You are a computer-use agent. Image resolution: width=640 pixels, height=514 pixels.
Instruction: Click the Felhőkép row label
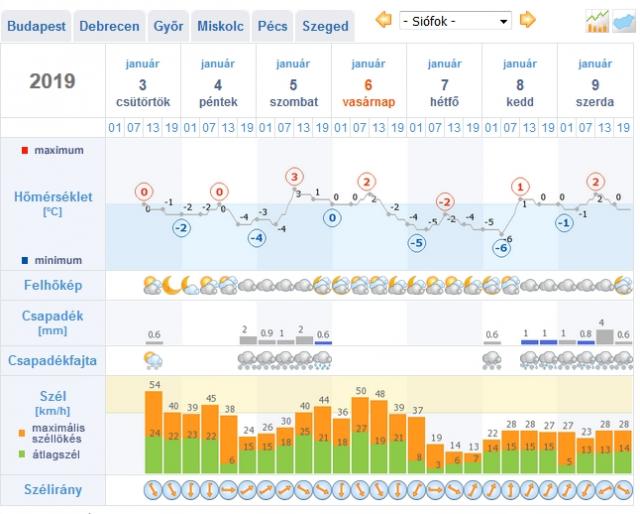click(53, 285)
